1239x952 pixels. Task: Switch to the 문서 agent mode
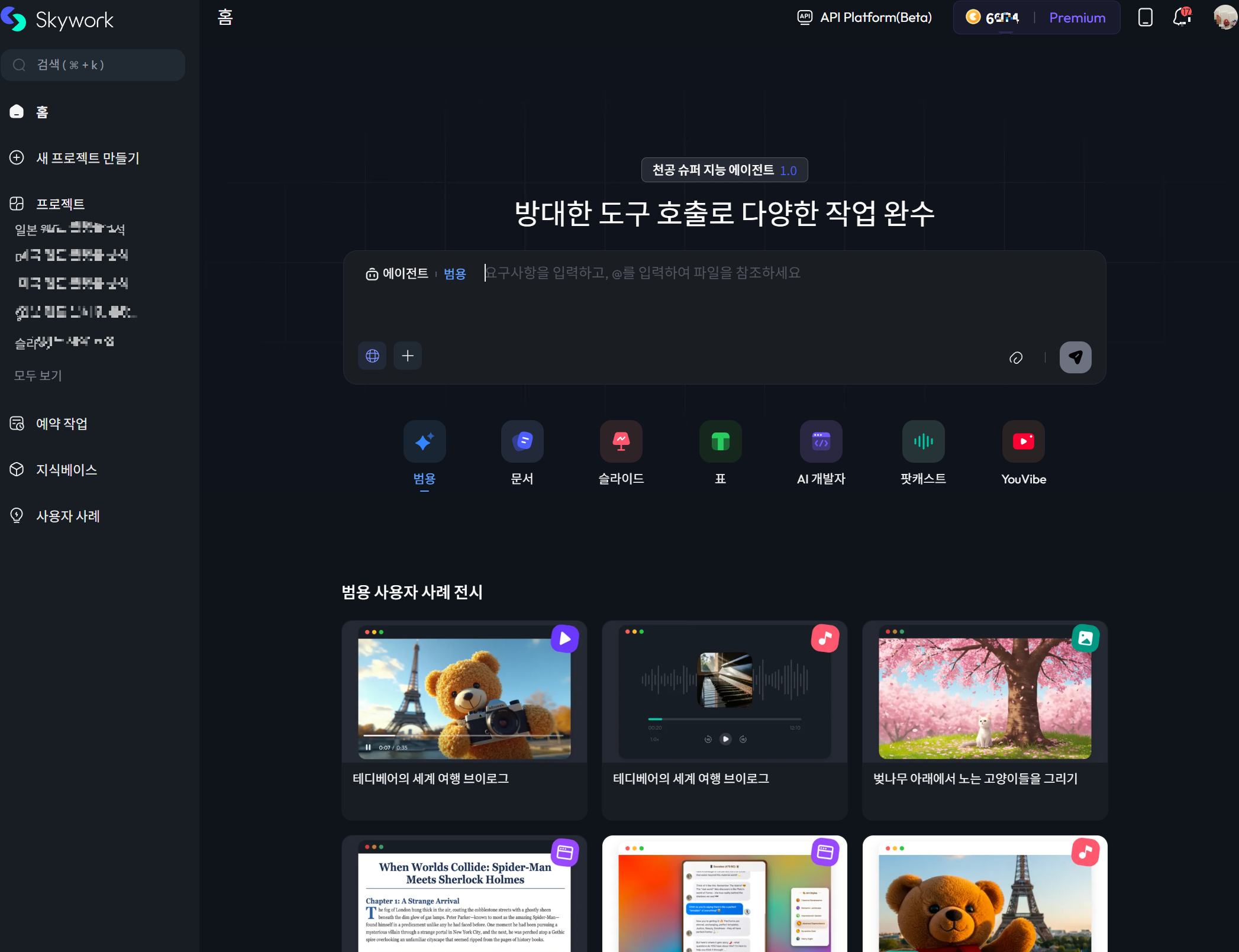[522, 441]
